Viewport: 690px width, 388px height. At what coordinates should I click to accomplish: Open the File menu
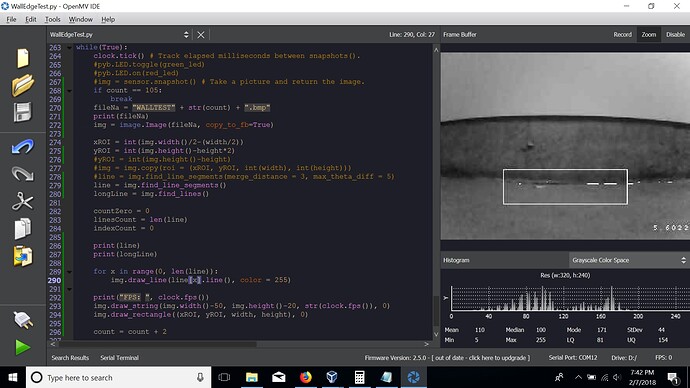11,19
